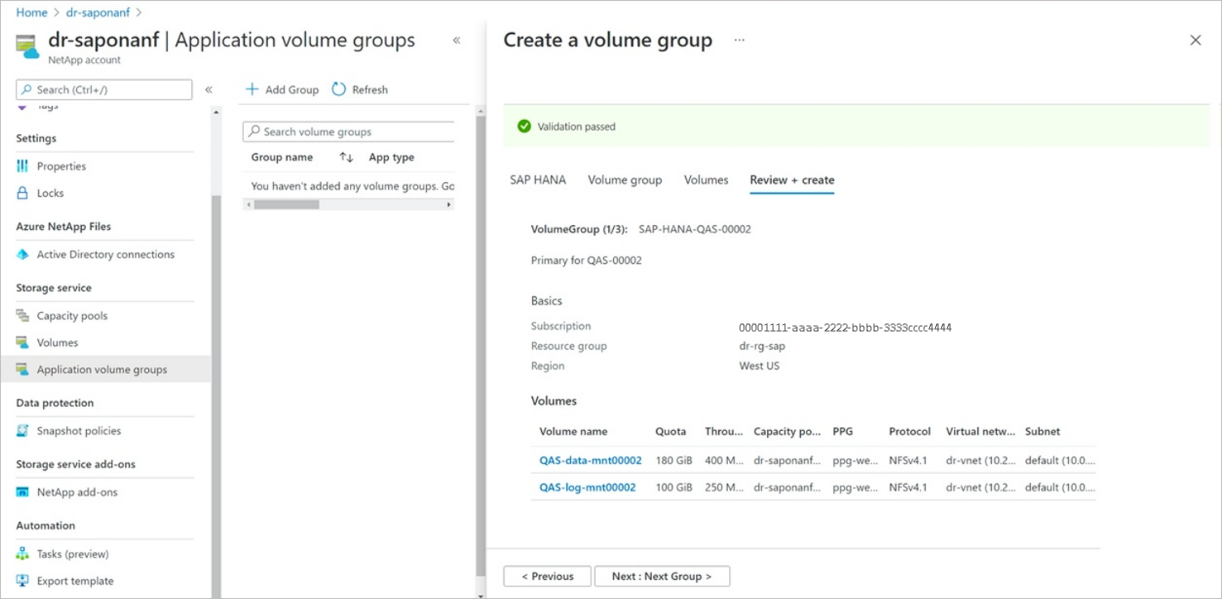This screenshot has height=599, width=1222.
Task: Click the sidebar Search (Ctrl+/) field
Action: coord(104,90)
